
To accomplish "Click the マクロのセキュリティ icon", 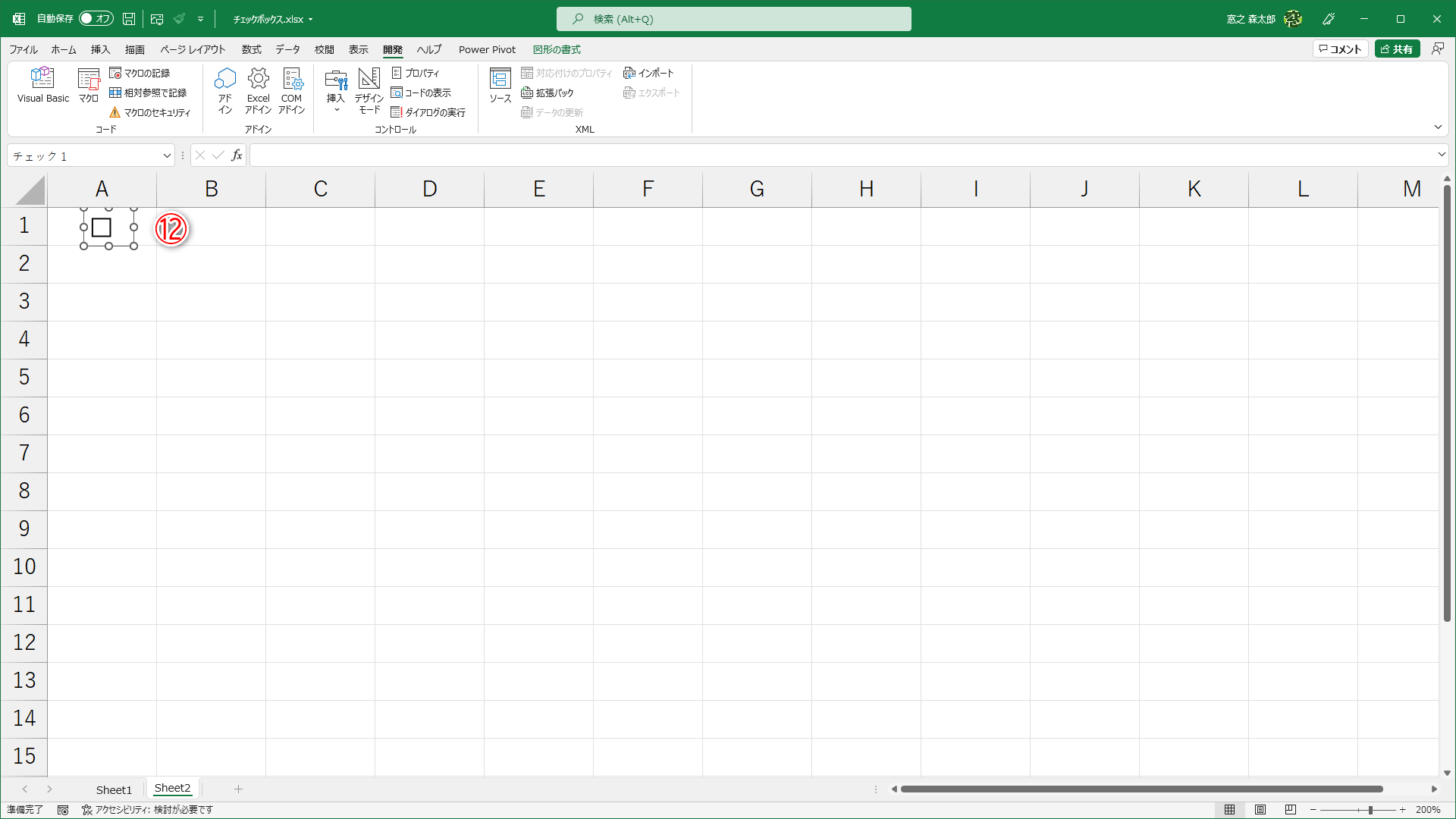I will 149,111.
